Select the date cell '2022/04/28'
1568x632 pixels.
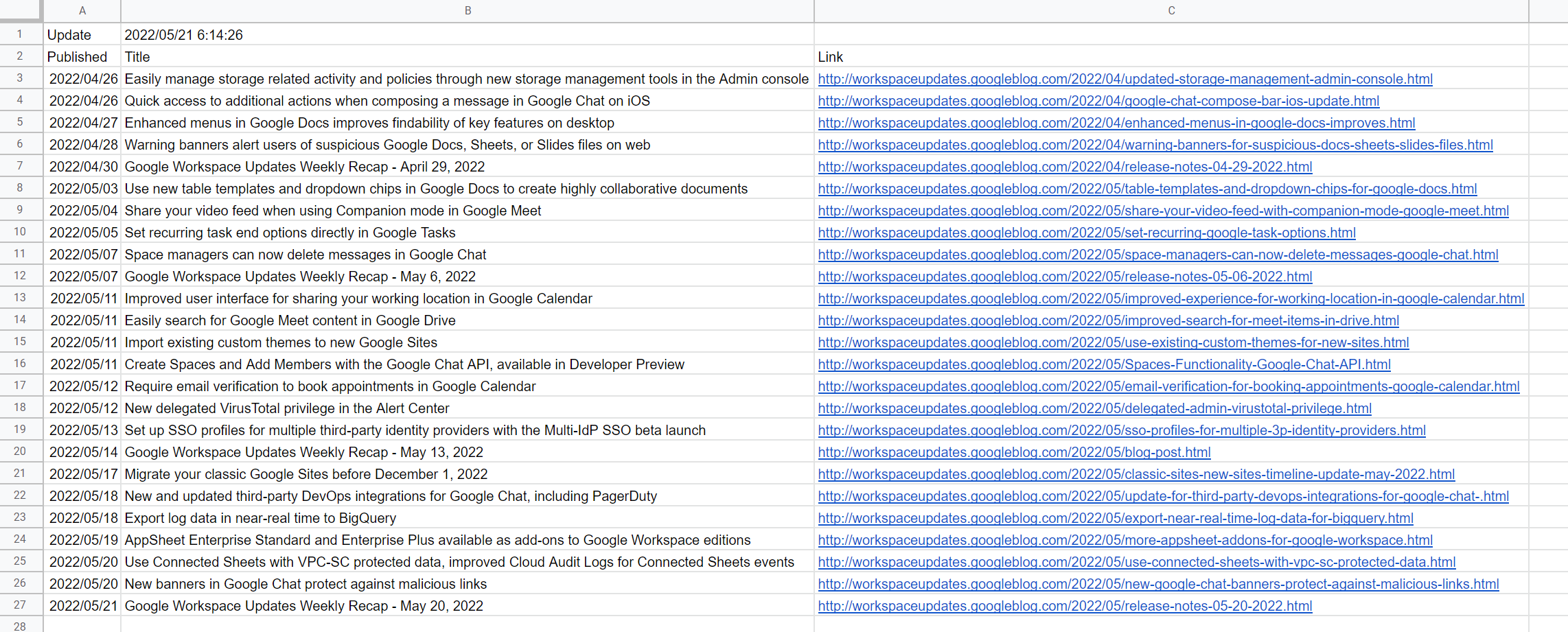(x=82, y=144)
